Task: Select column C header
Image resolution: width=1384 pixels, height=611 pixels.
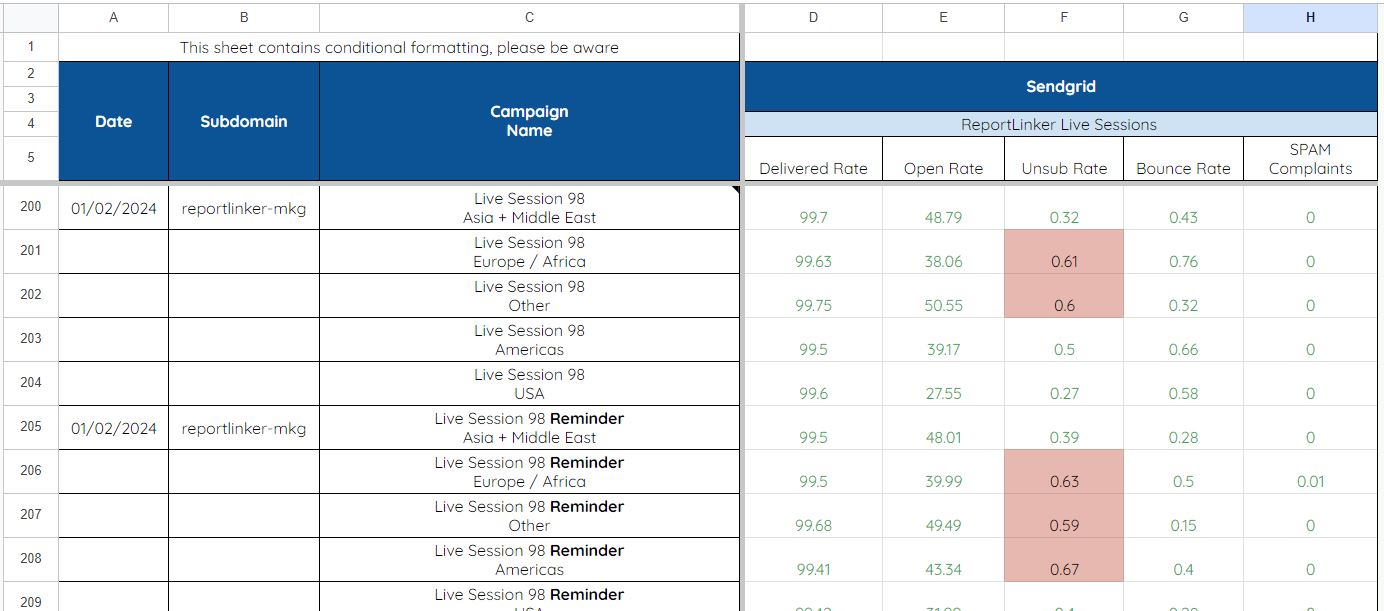Action: point(529,17)
